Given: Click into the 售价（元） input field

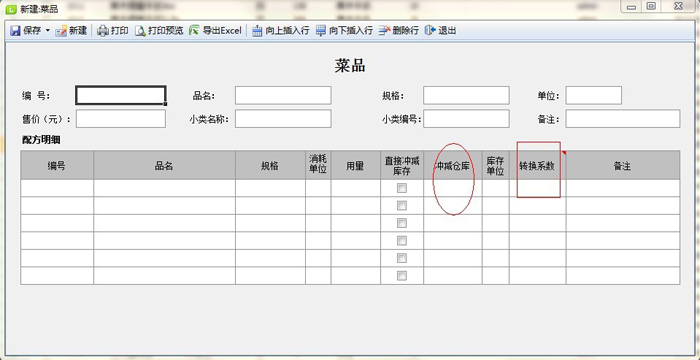Looking at the screenshot, I should (x=121, y=118).
